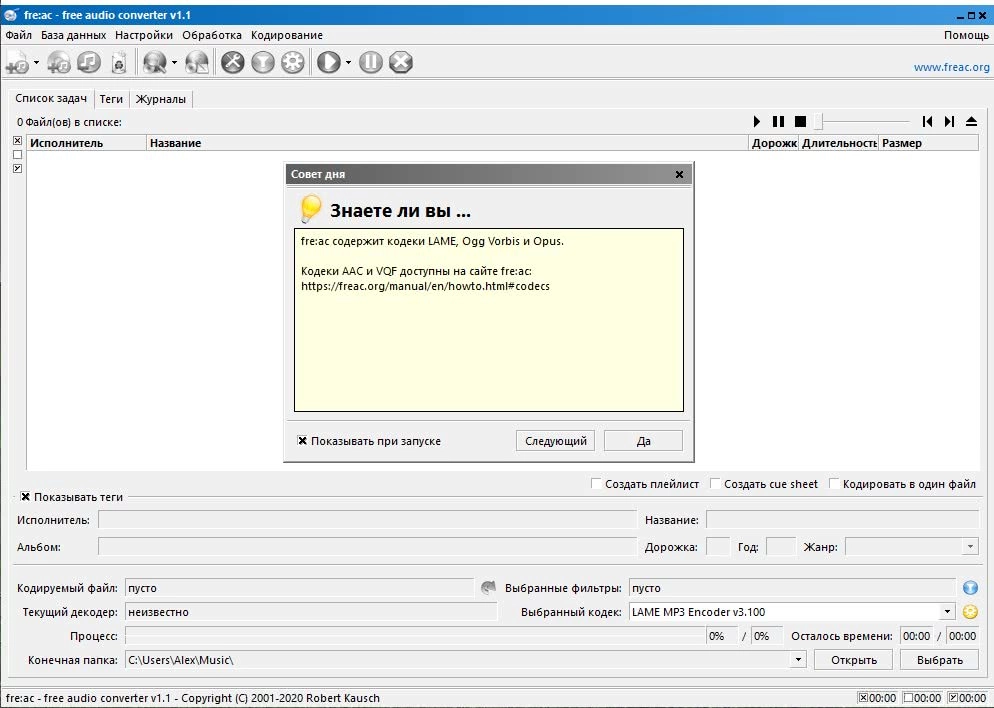Expand start encoding dropdown arrow
The image size is (994, 708).
[348, 62]
